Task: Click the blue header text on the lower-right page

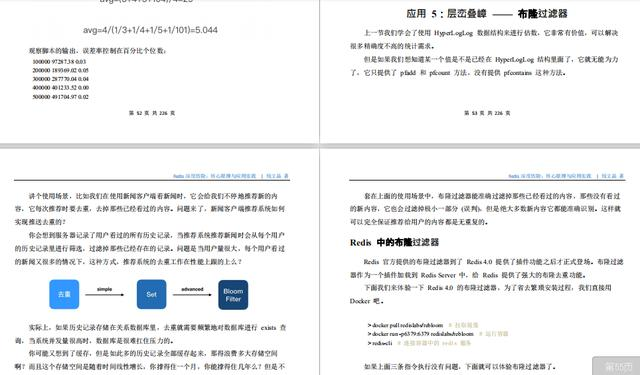Action: (566, 176)
